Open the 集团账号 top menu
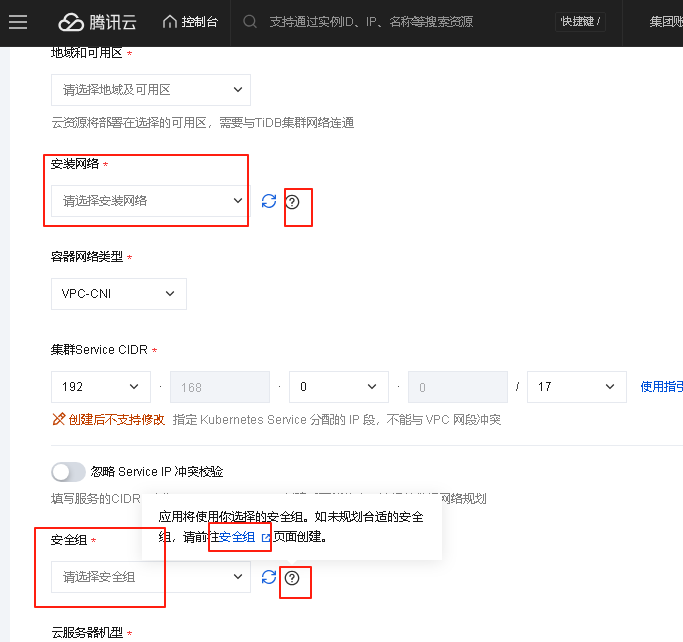The height and width of the screenshot is (642, 683). pos(664,22)
